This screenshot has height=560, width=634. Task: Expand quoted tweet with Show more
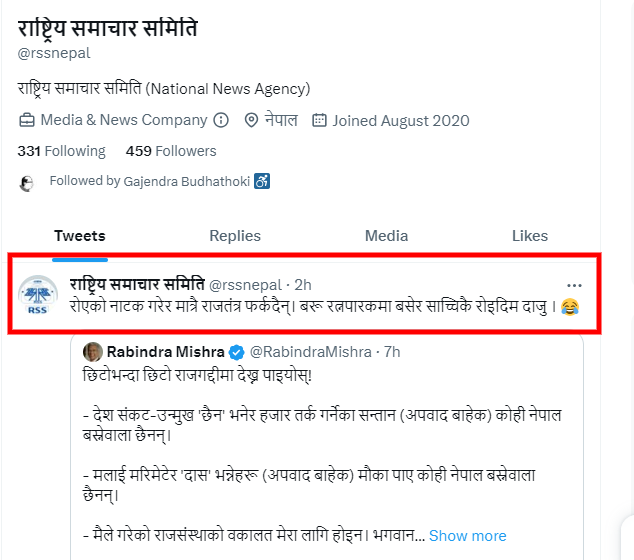468,536
